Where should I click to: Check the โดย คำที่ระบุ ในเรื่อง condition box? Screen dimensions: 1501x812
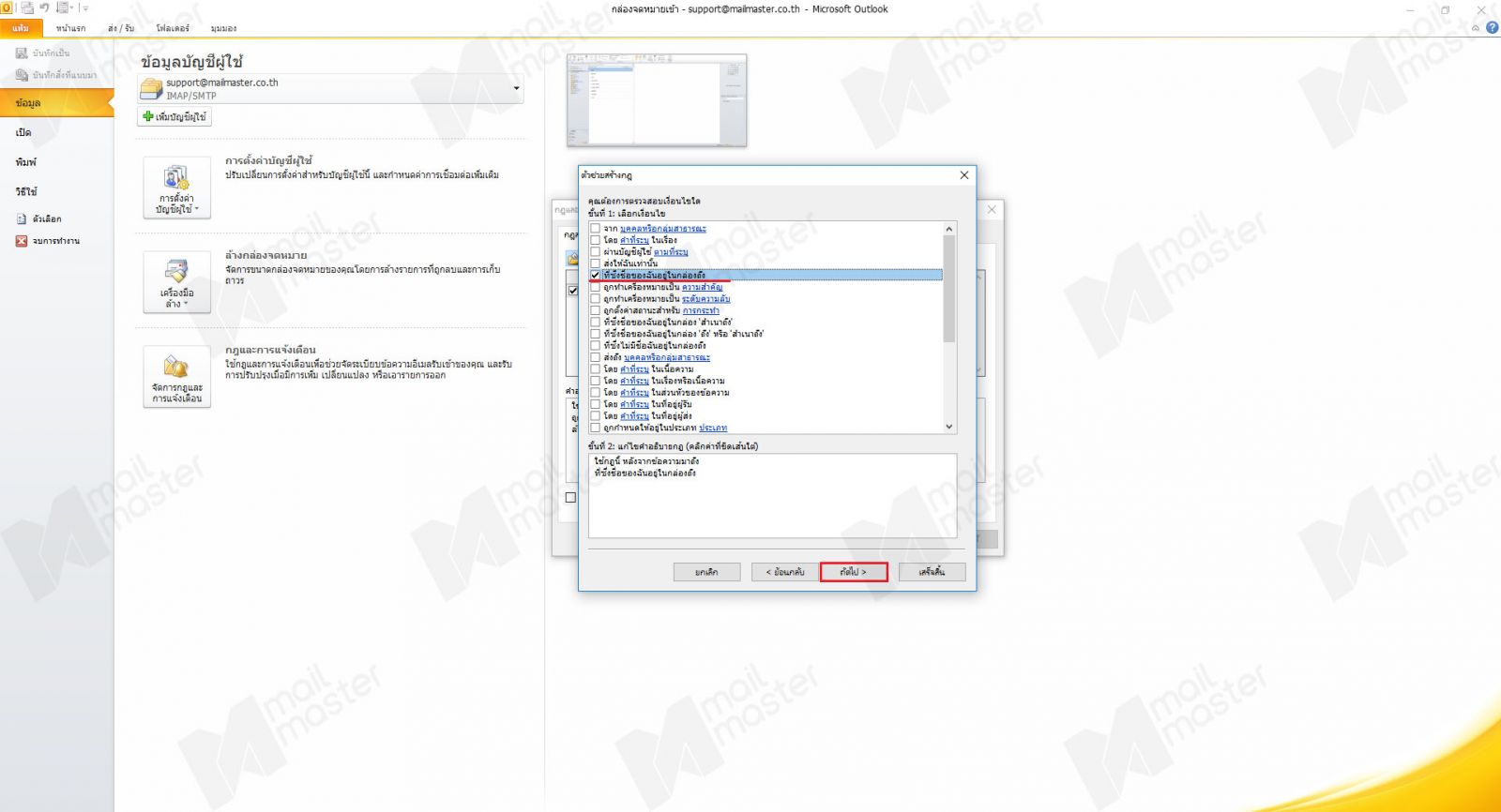(595, 240)
